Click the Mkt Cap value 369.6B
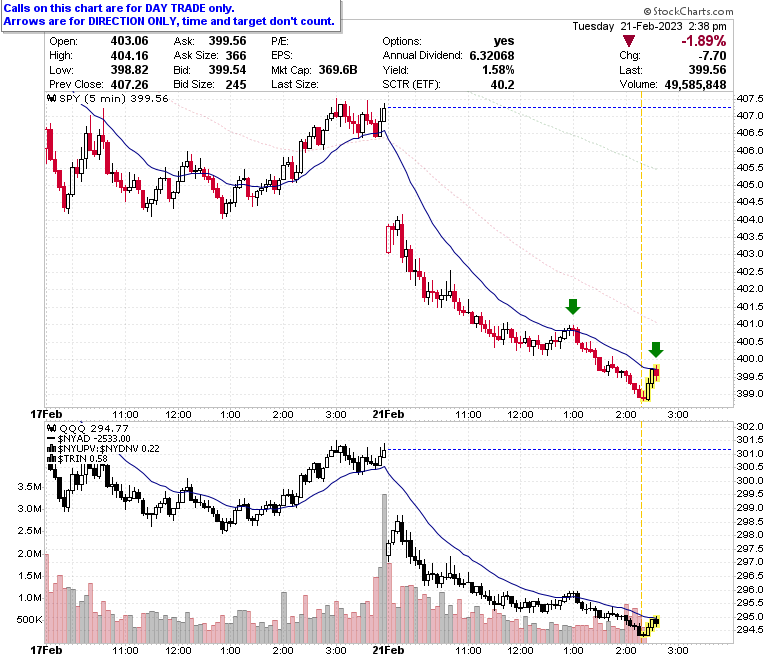The height and width of the screenshot is (659, 780). click(x=338, y=70)
